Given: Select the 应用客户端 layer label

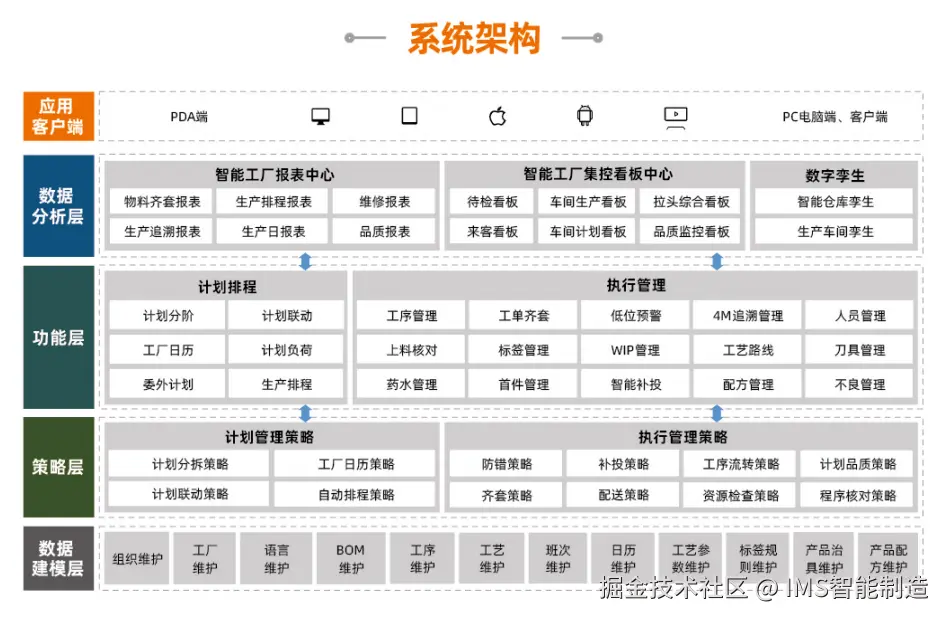Looking at the screenshot, I should point(59,116).
